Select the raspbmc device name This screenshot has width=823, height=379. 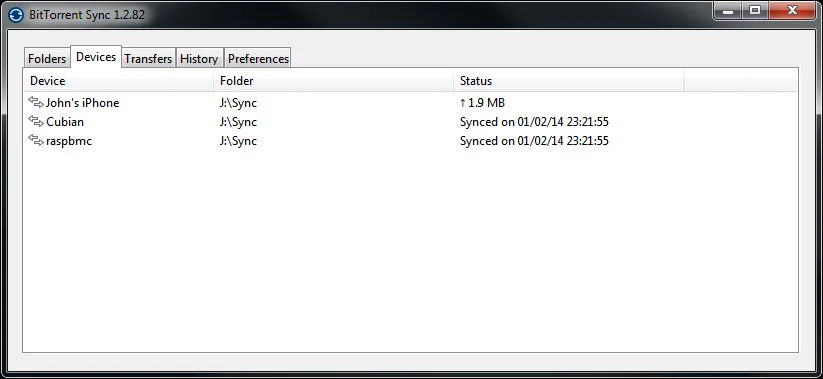(69, 141)
